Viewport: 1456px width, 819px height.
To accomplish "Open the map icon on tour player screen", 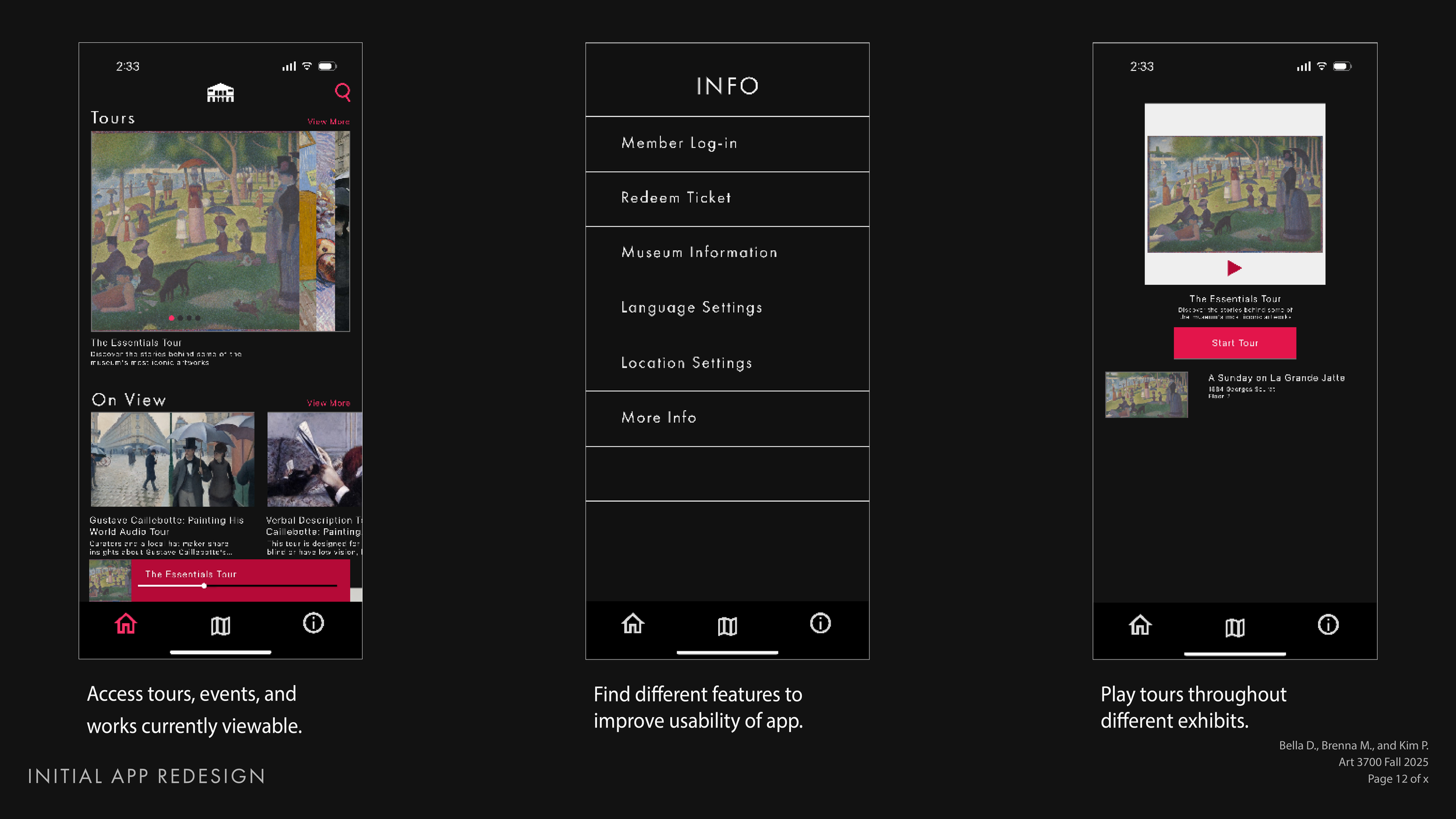I will (1235, 627).
